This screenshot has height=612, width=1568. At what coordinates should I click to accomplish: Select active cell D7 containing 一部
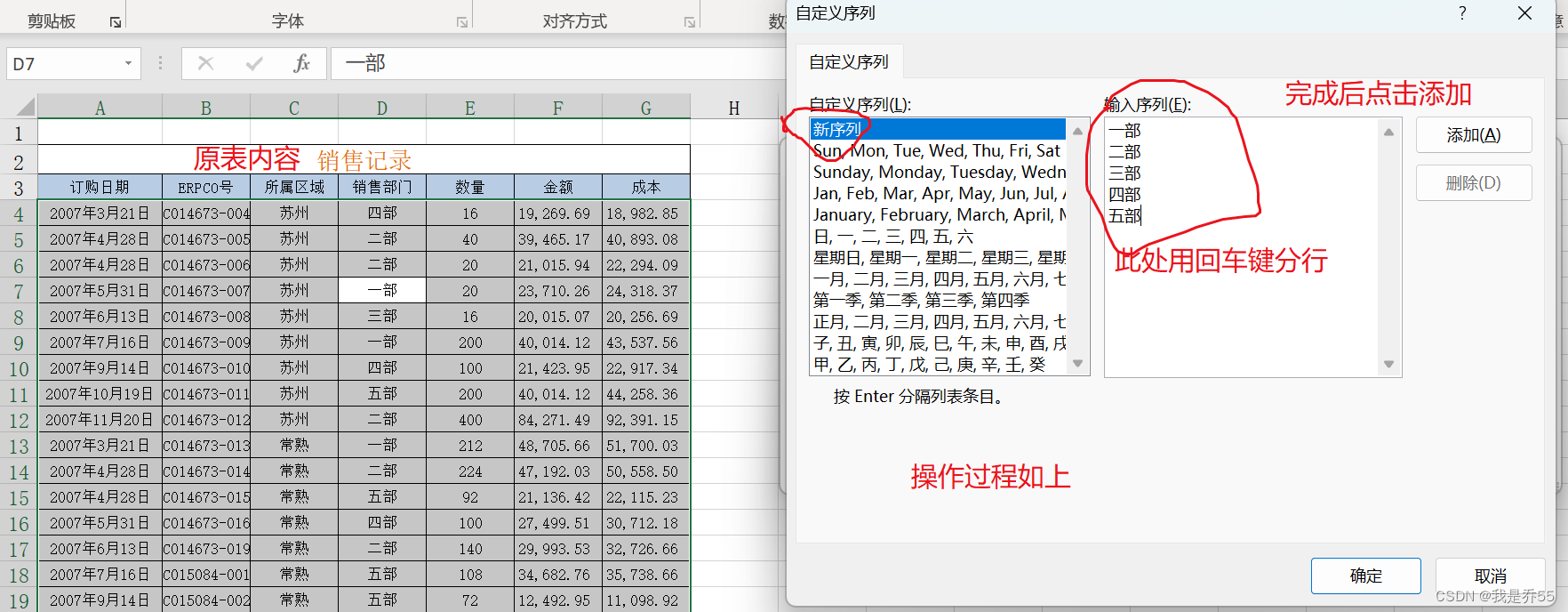[382, 290]
